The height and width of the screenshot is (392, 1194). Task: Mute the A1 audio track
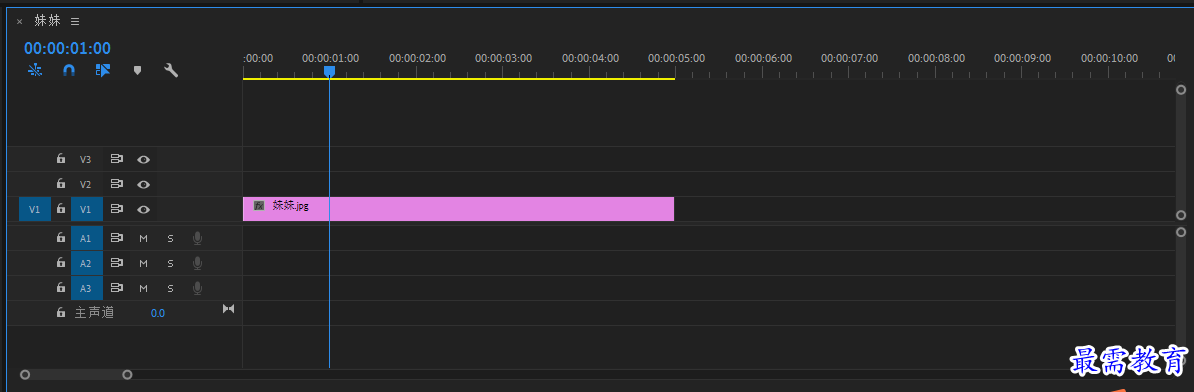pos(143,239)
